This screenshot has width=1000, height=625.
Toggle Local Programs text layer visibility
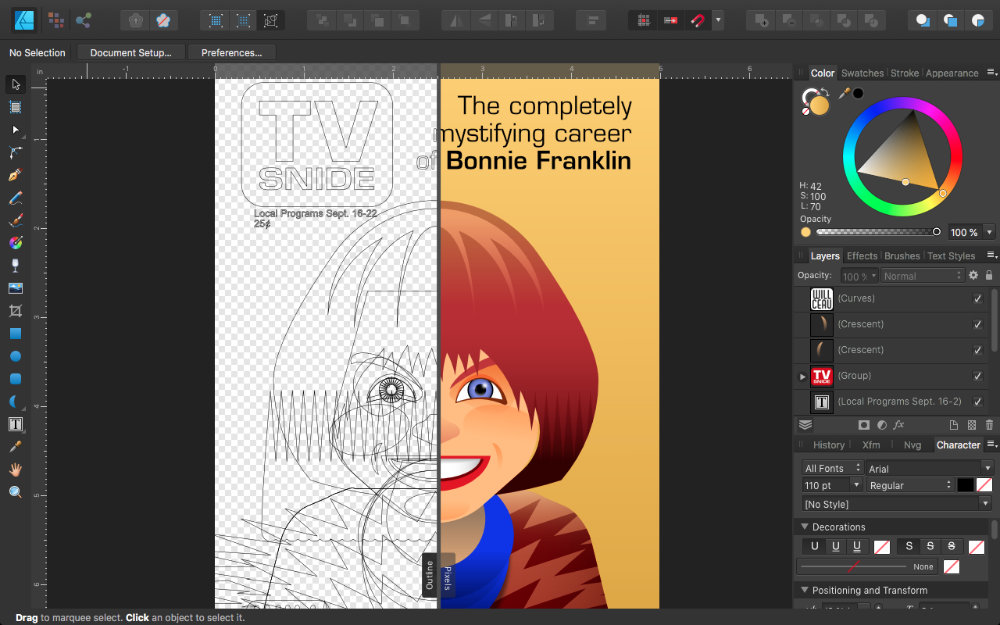[x=977, y=402]
